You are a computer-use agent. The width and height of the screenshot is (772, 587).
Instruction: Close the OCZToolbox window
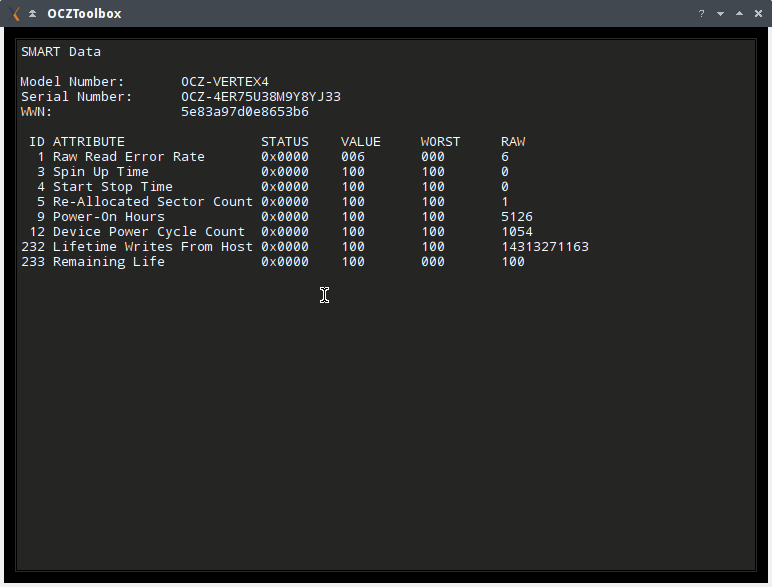758,14
